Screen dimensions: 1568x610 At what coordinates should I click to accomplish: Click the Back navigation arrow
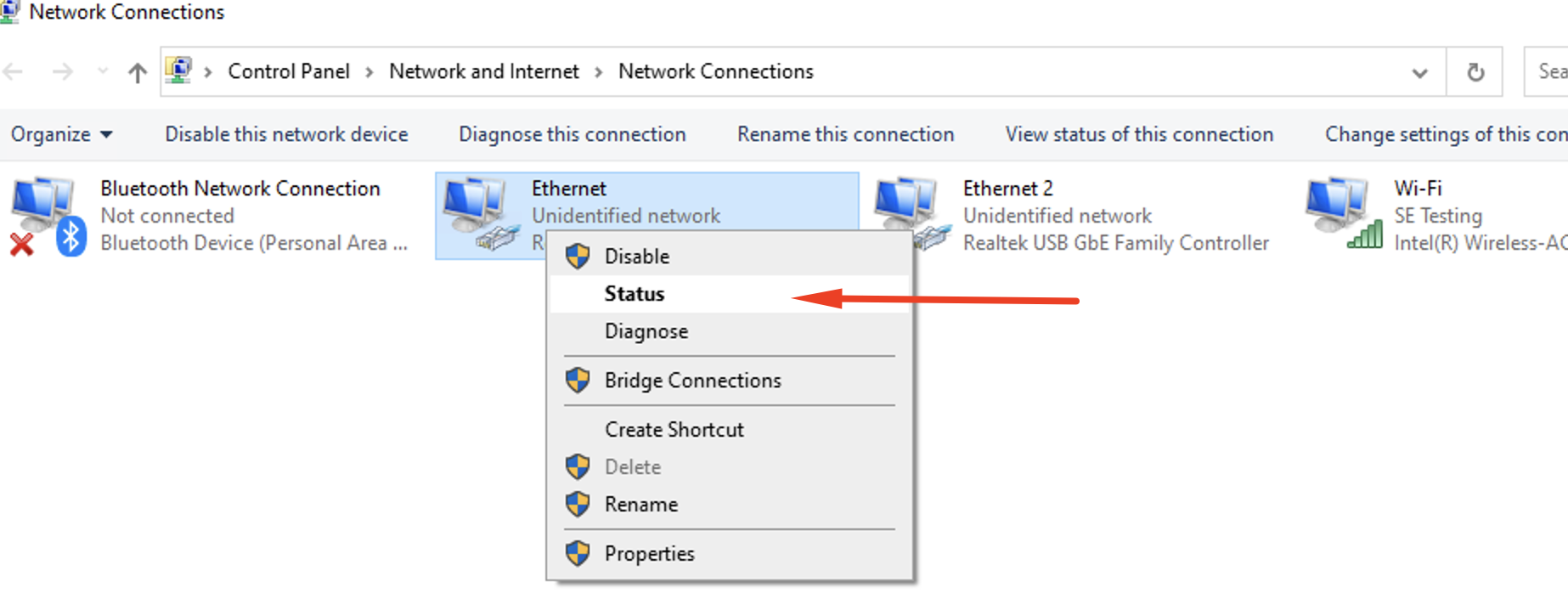click(14, 72)
